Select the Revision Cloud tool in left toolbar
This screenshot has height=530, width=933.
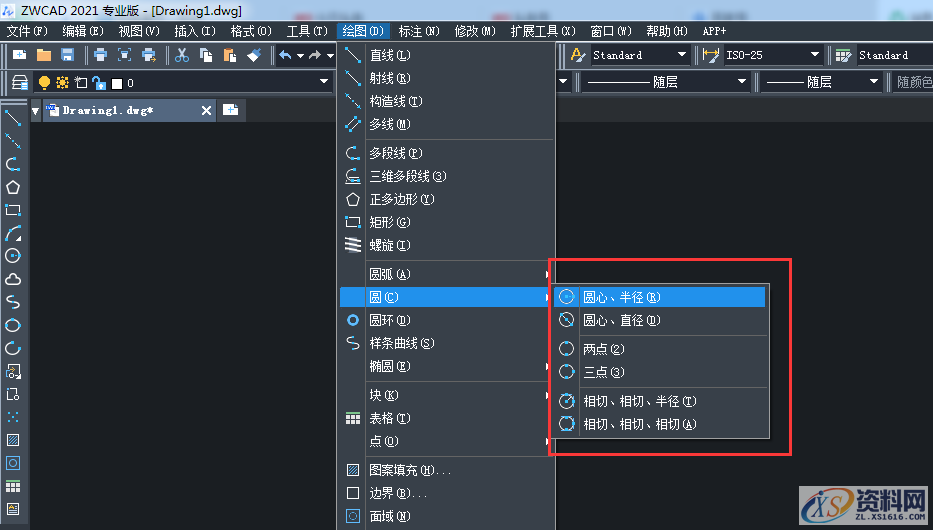[x=13, y=279]
